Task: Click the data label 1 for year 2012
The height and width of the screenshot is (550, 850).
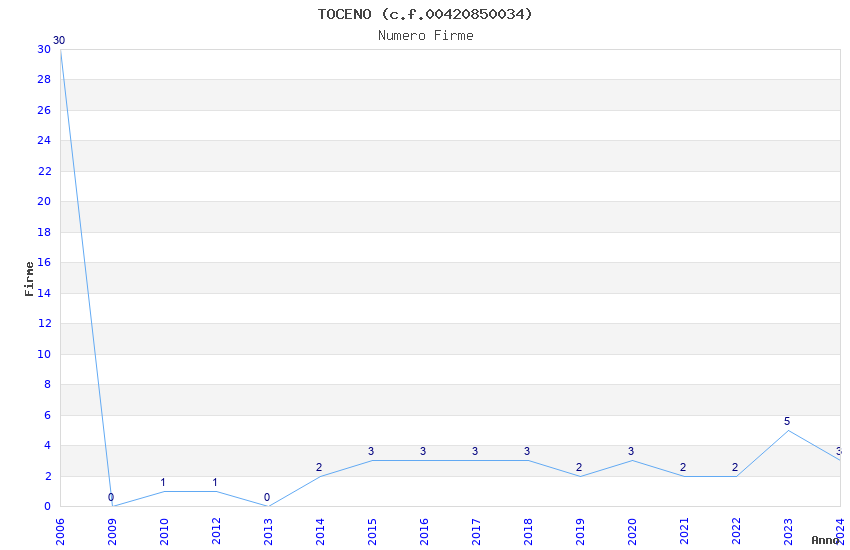Action: pos(215,482)
